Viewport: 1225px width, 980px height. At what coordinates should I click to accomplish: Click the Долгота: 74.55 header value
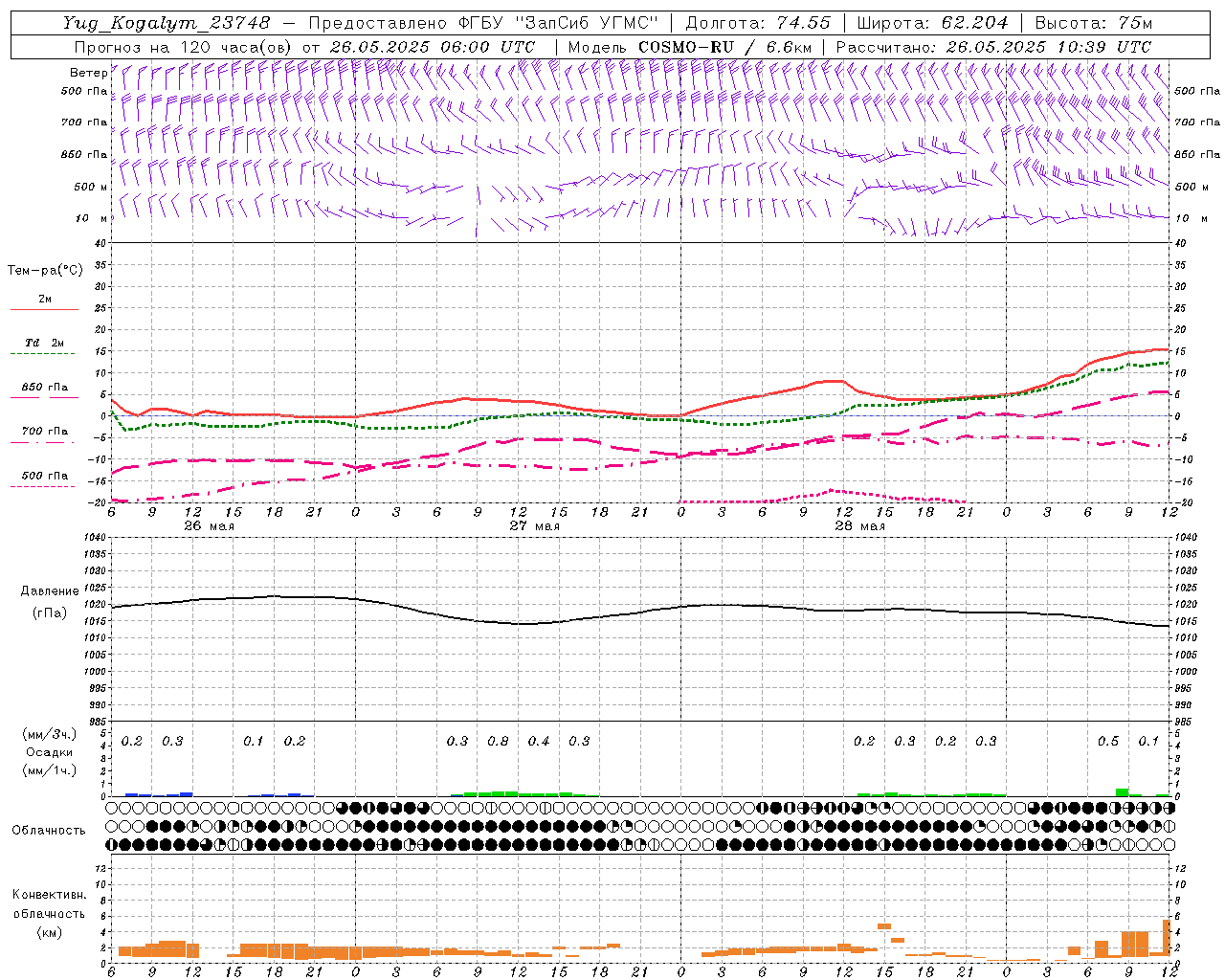pyautogui.click(x=758, y=23)
